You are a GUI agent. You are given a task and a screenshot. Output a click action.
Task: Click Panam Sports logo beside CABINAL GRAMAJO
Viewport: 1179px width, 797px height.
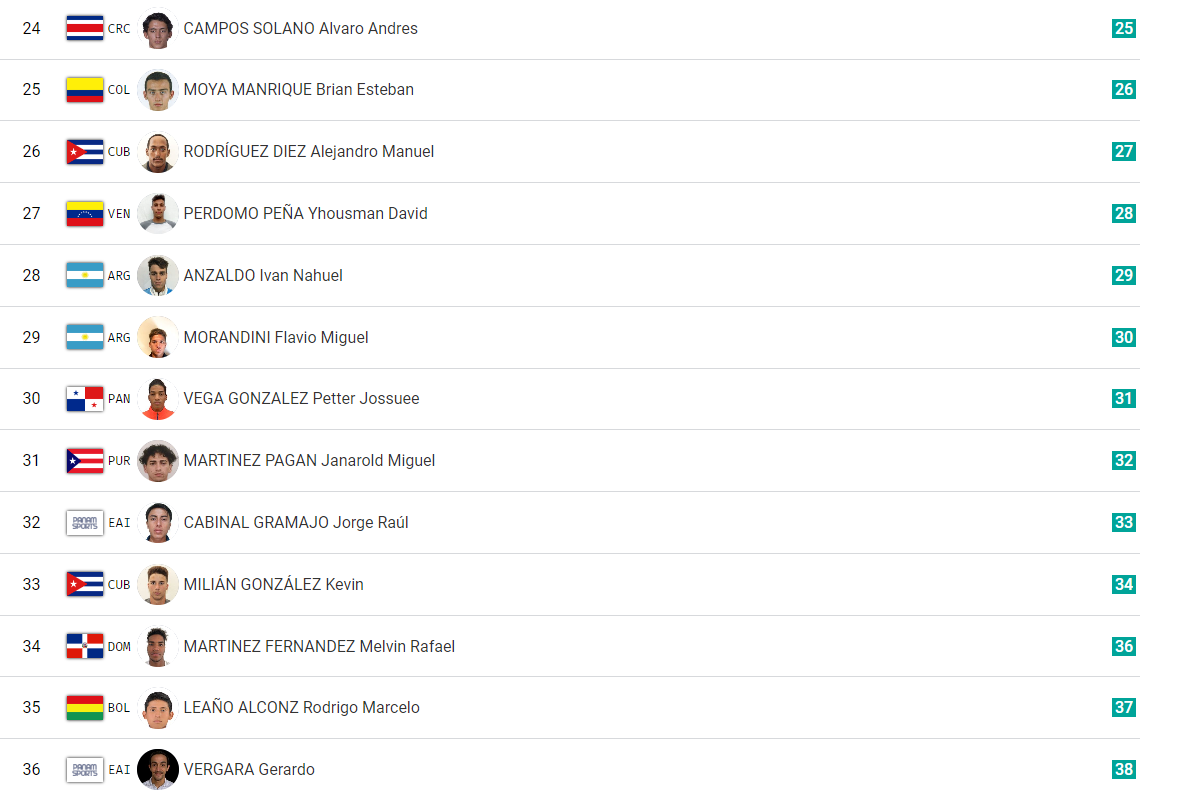[84, 523]
